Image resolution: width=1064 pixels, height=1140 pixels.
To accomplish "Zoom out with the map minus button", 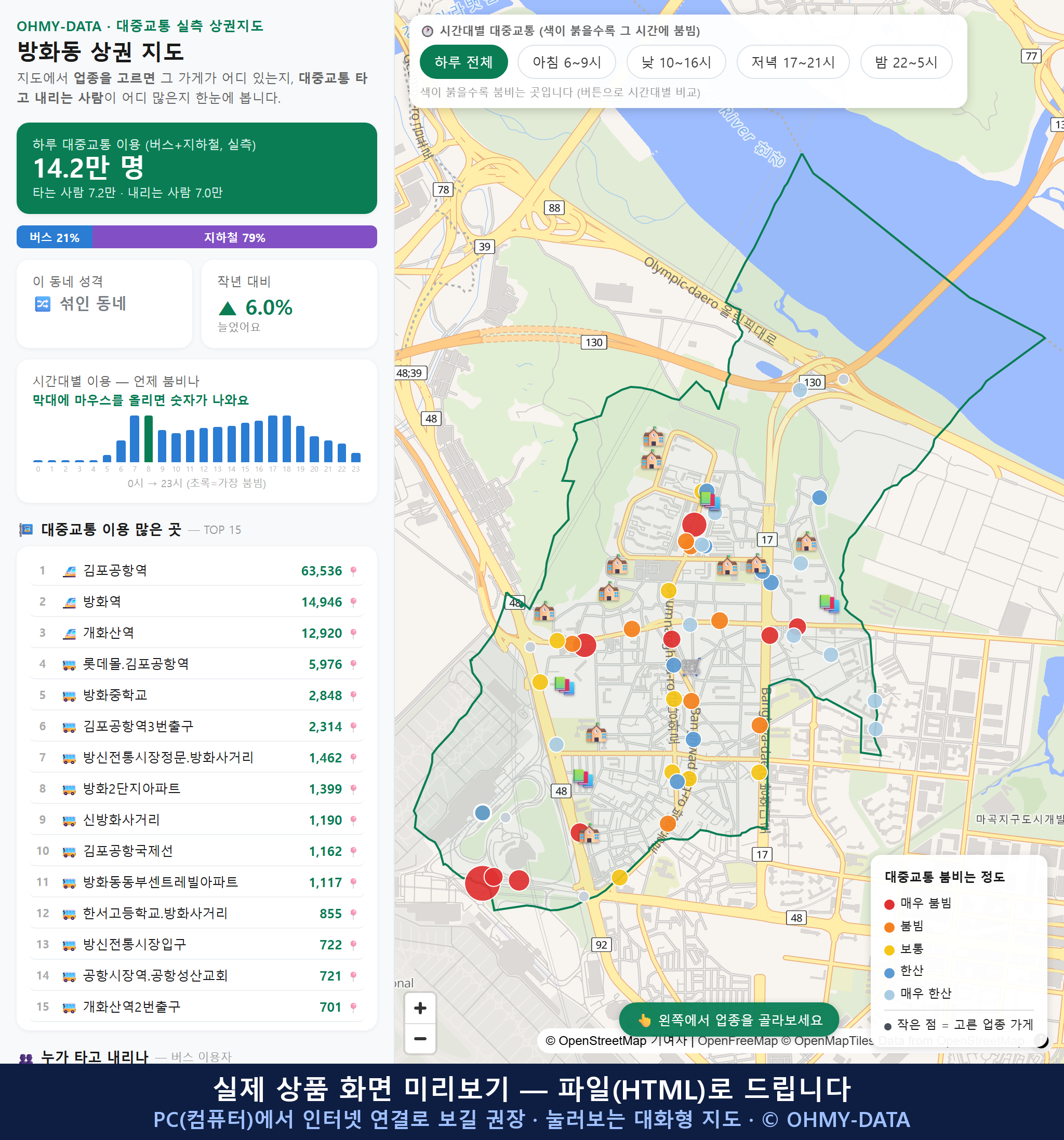I will (x=420, y=1039).
